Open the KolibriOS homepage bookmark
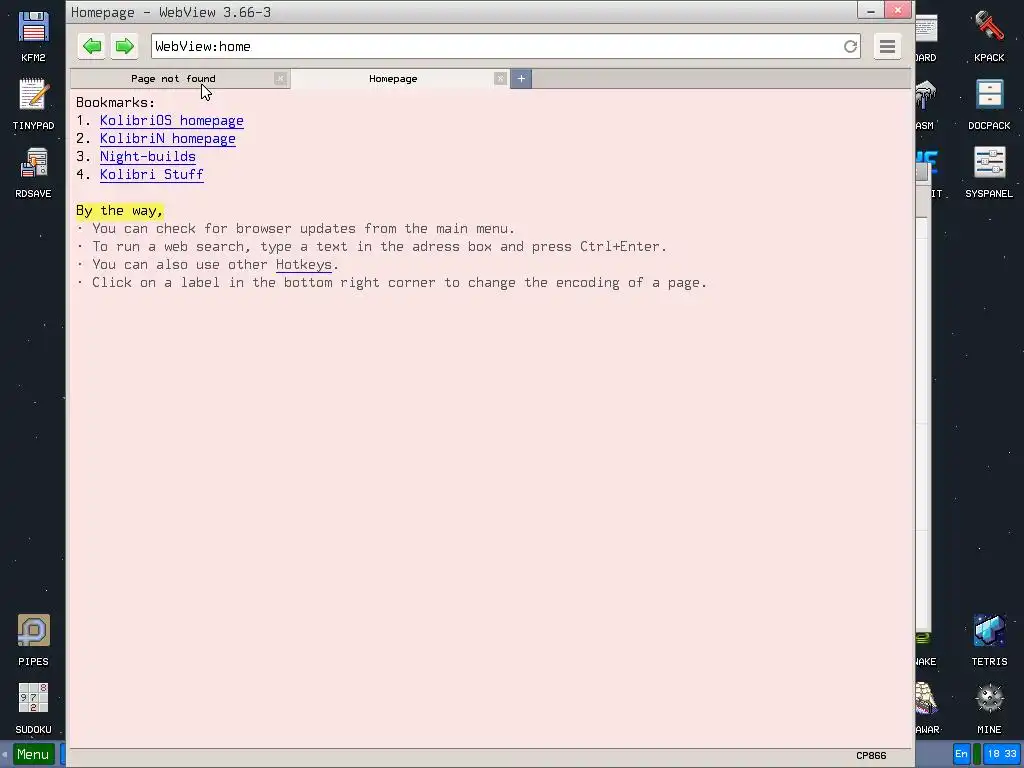Viewport: 1024px width, 768px height. [172, 121]
